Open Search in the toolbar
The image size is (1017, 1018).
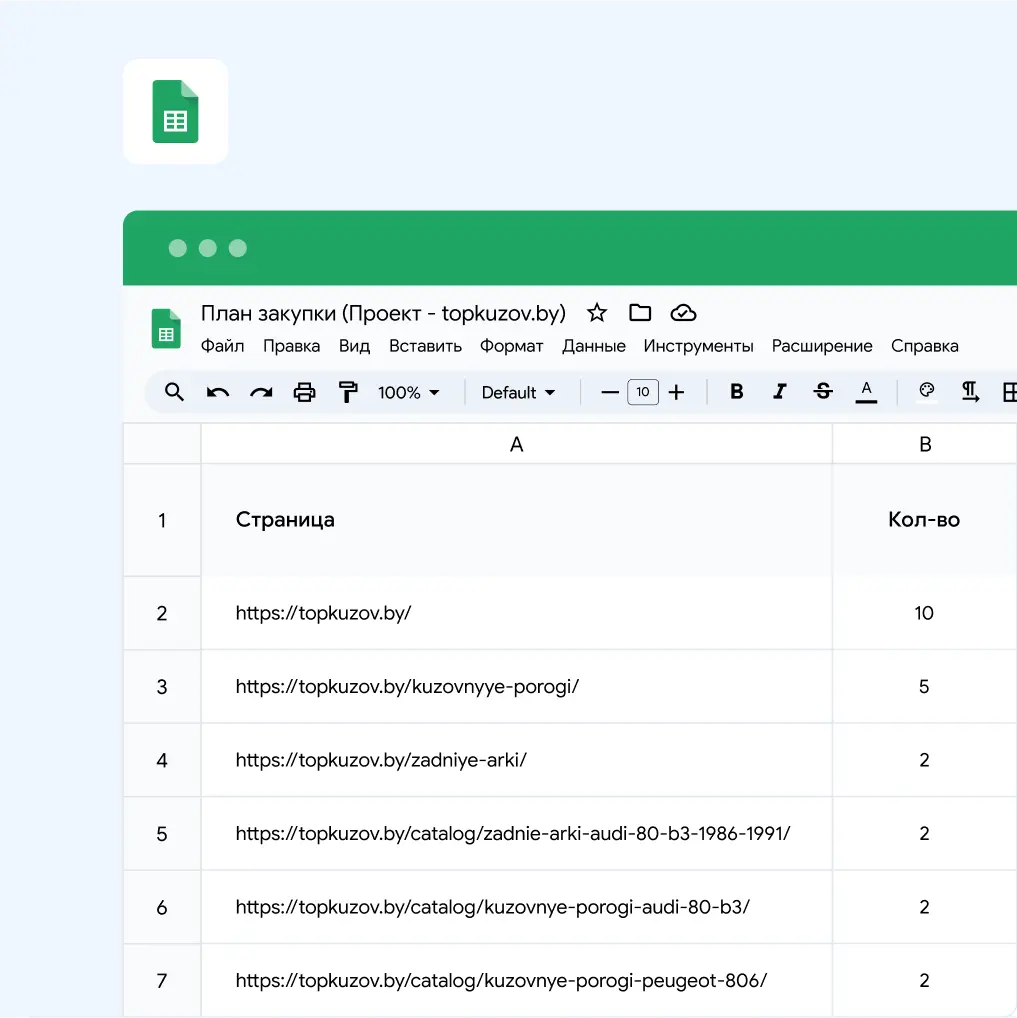[x=173, y=392]
